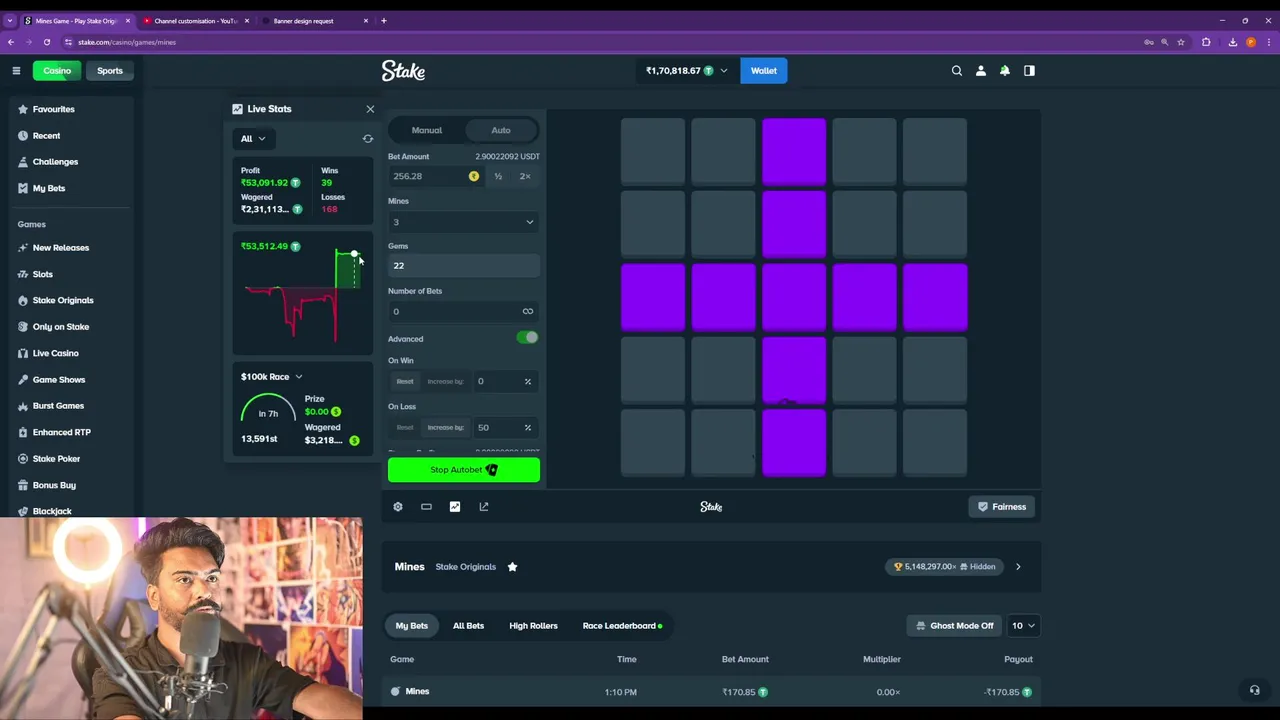Switch to Sports section

click(x=110, y=71)
